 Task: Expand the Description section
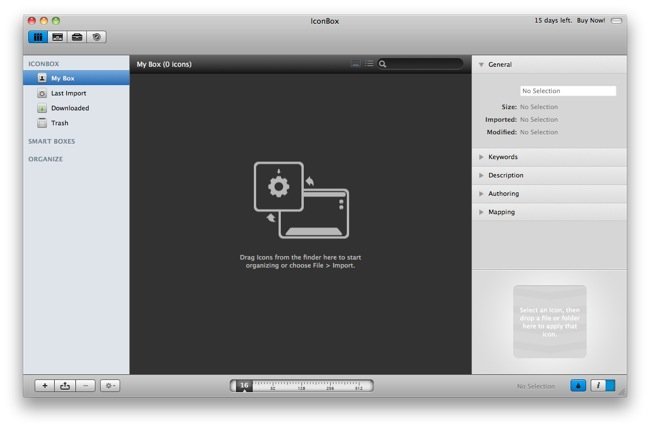click(x=481, y=175)
